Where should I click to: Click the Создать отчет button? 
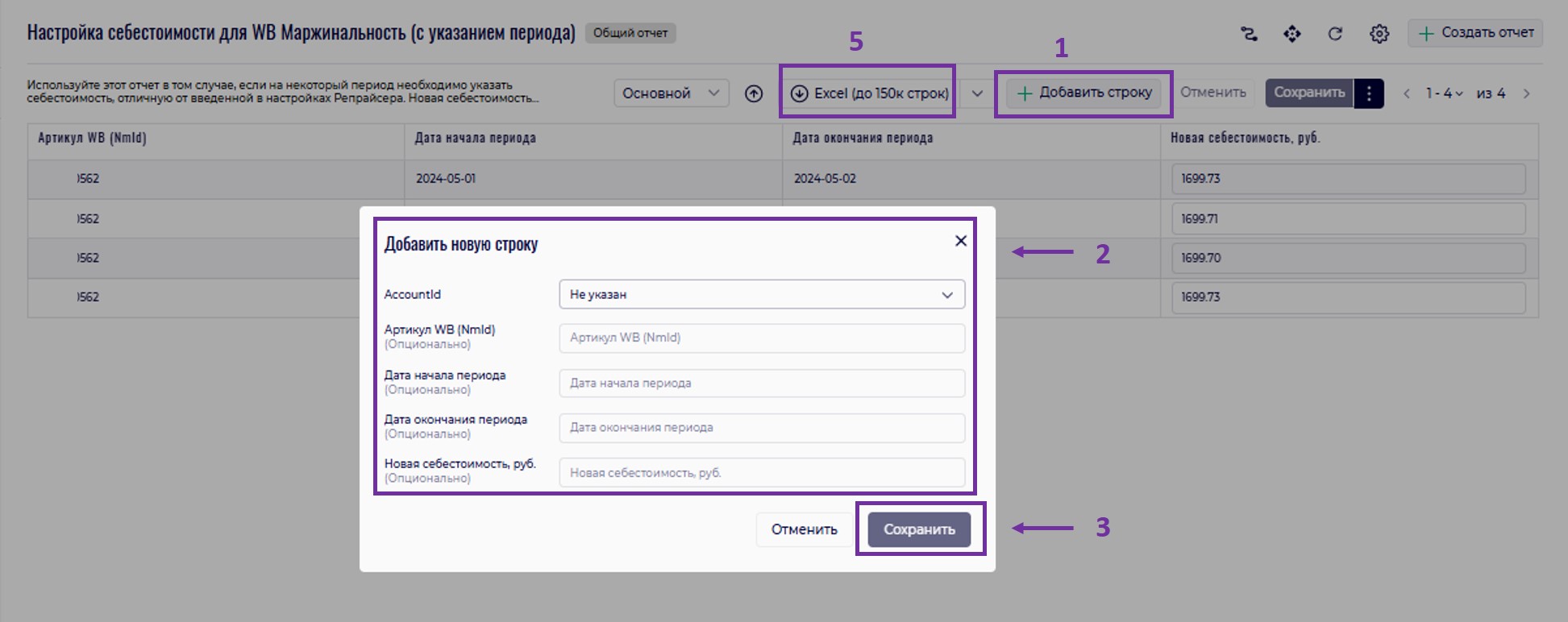(1476, 33)
